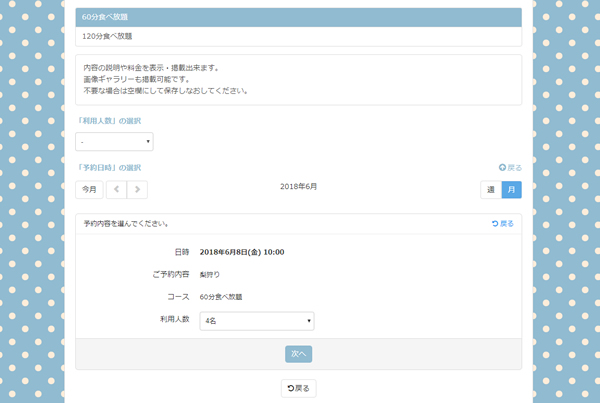The image size is (600, 403).
Task: Click the 予約内容を選んでください panel title
Action: pyautogui.click(x=125, y=224)
